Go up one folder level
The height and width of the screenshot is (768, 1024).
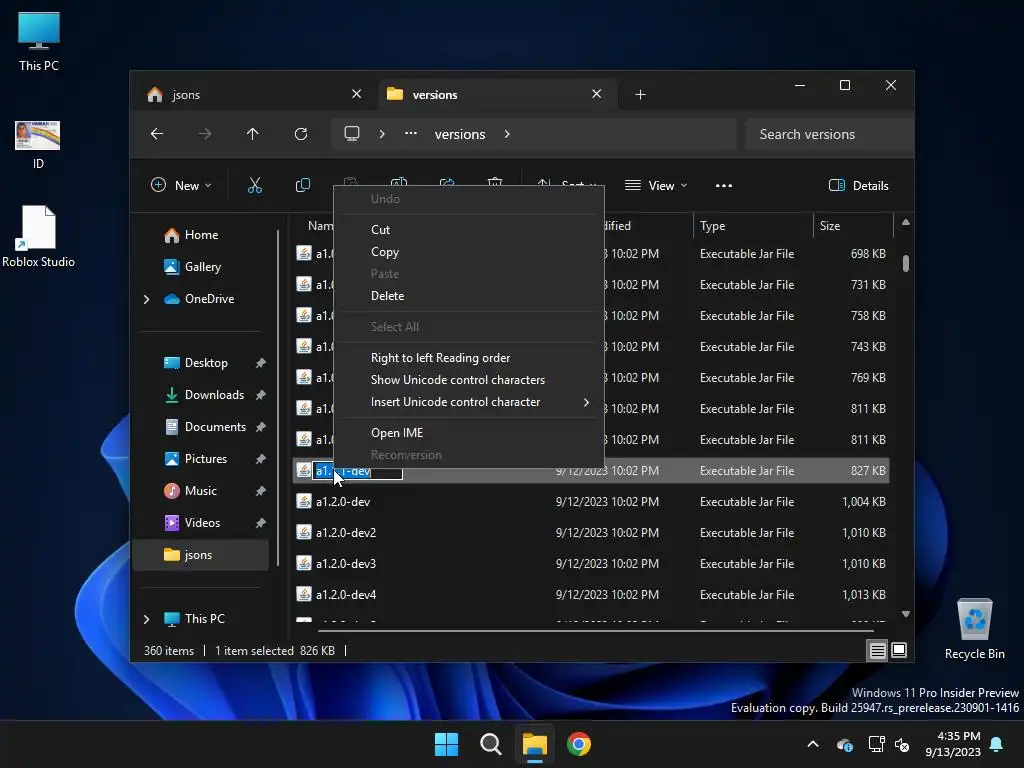pyautogui.click(x=253, y=134)
